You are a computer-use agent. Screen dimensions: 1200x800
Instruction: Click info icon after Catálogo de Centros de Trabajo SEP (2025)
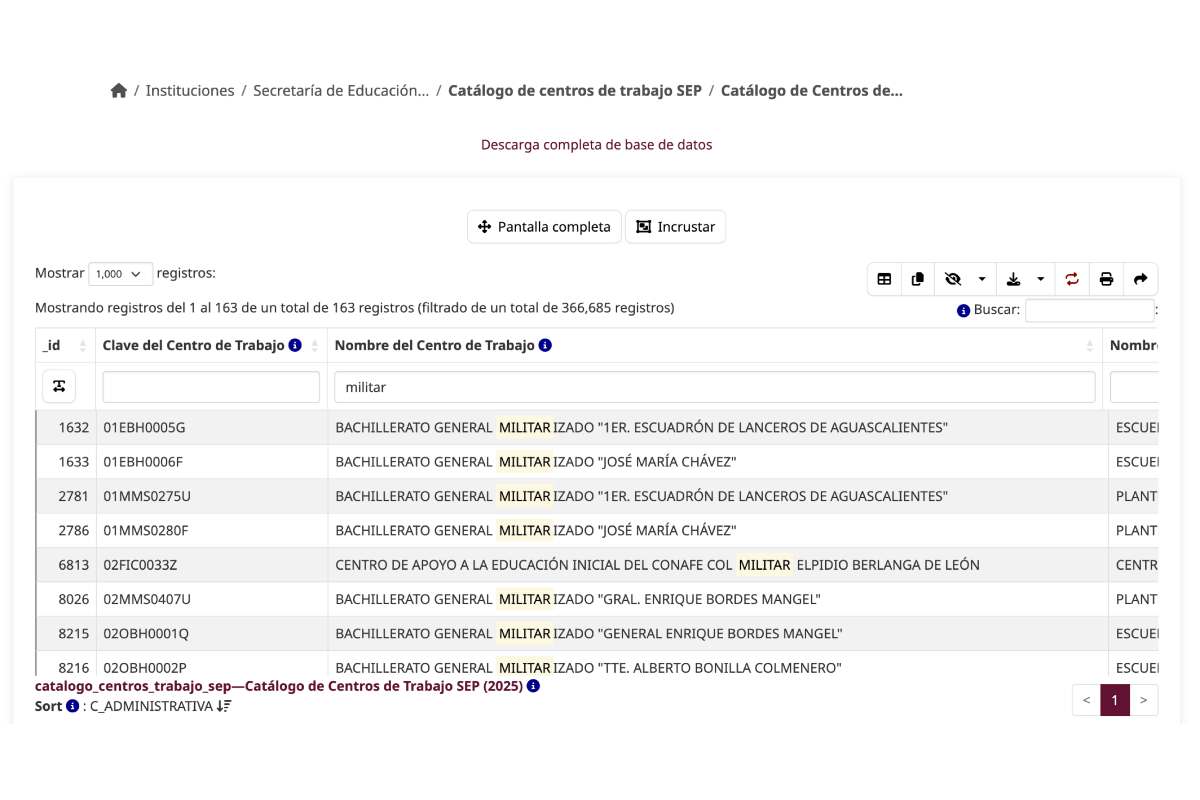(x=533, y=686)
